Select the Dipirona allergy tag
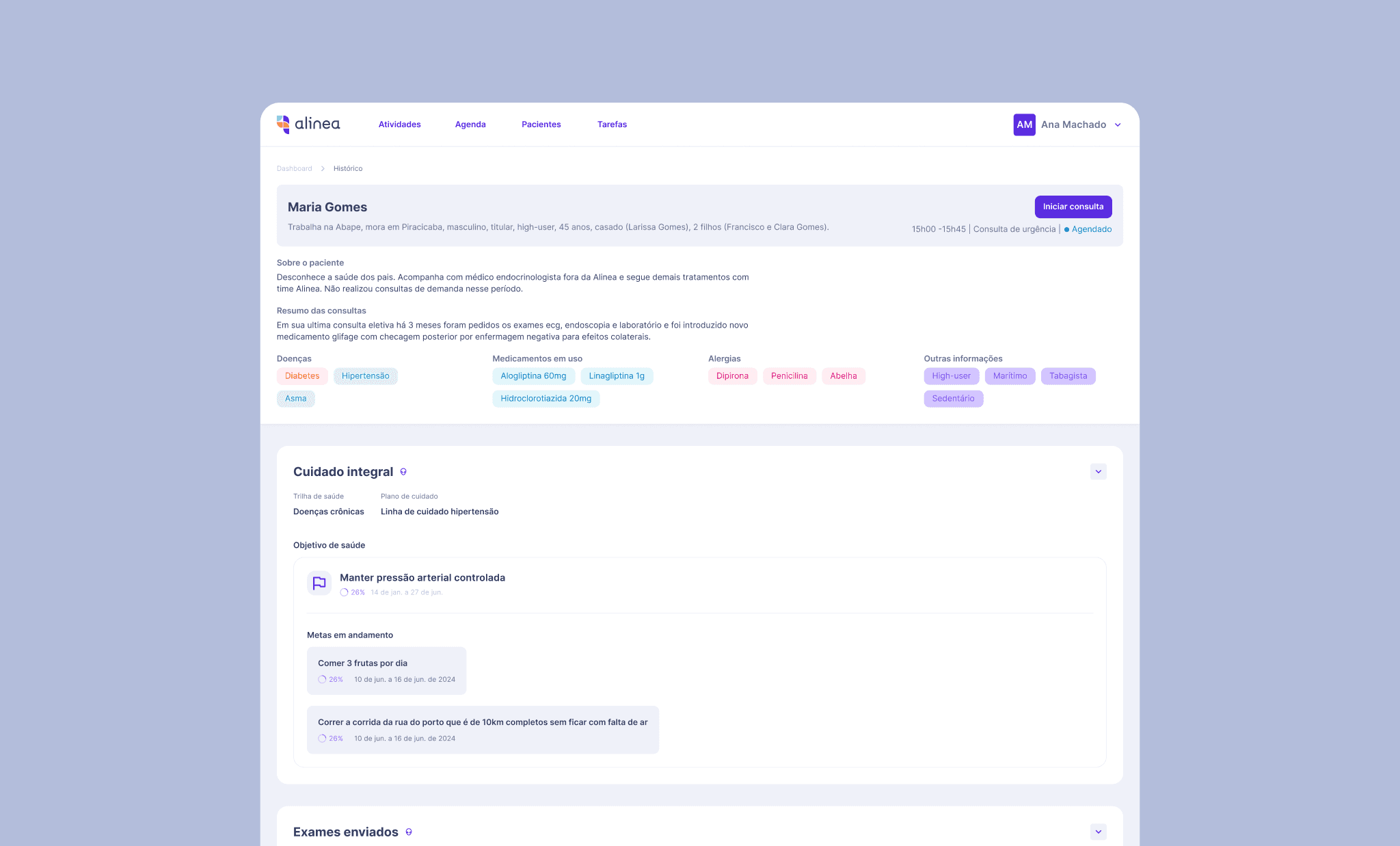 (732, 376)
